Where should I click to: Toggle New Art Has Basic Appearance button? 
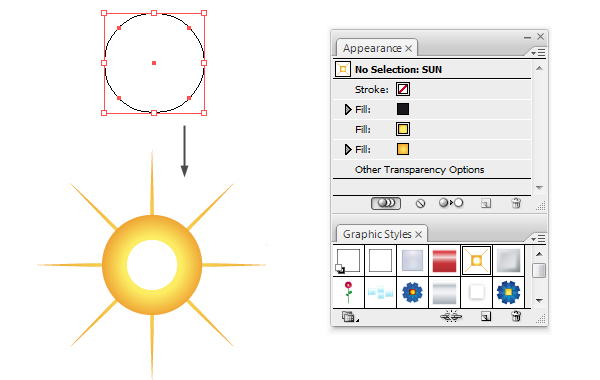tap(386, 203)
